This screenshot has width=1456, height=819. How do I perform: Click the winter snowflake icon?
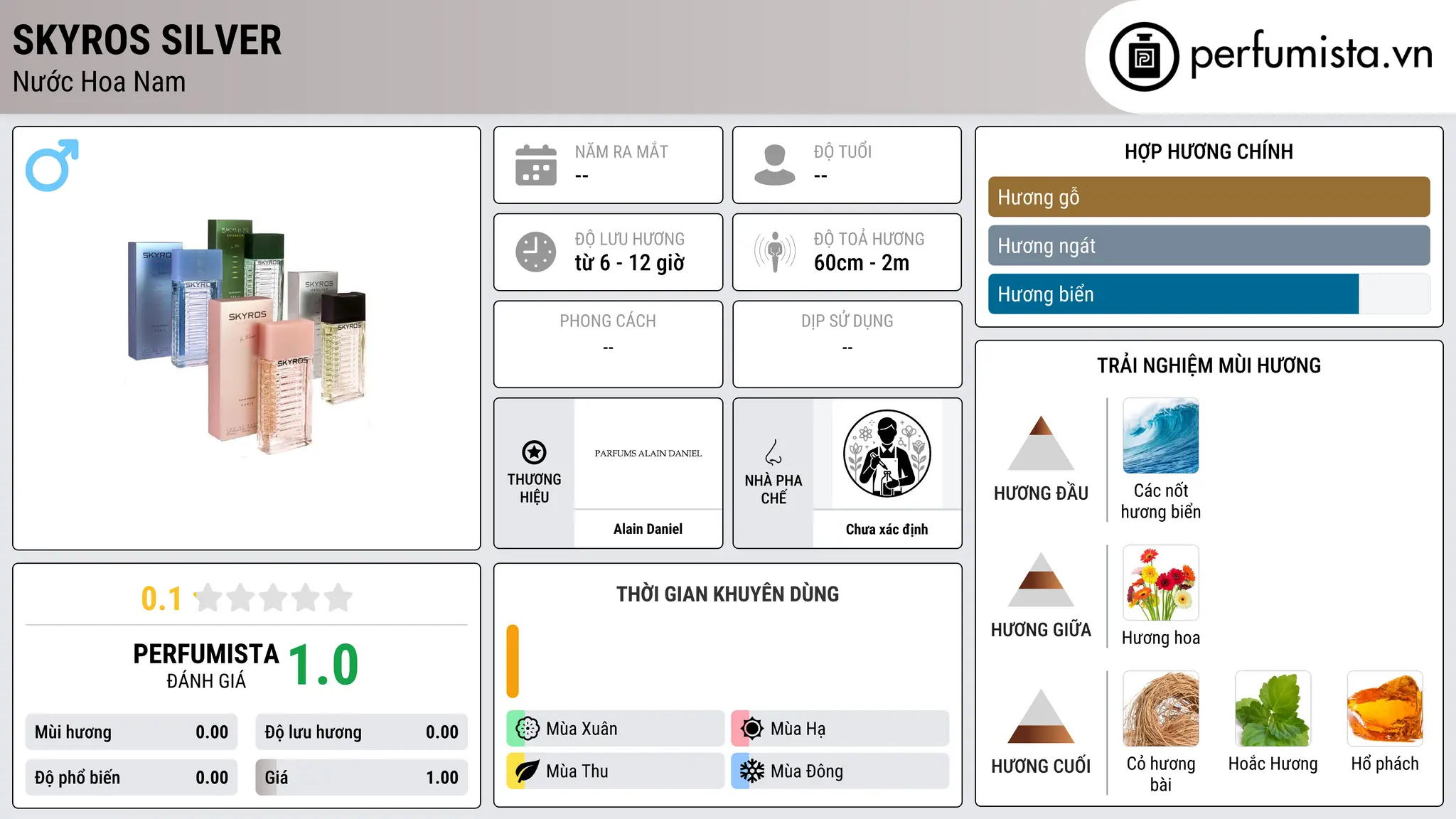coord(752,771)
